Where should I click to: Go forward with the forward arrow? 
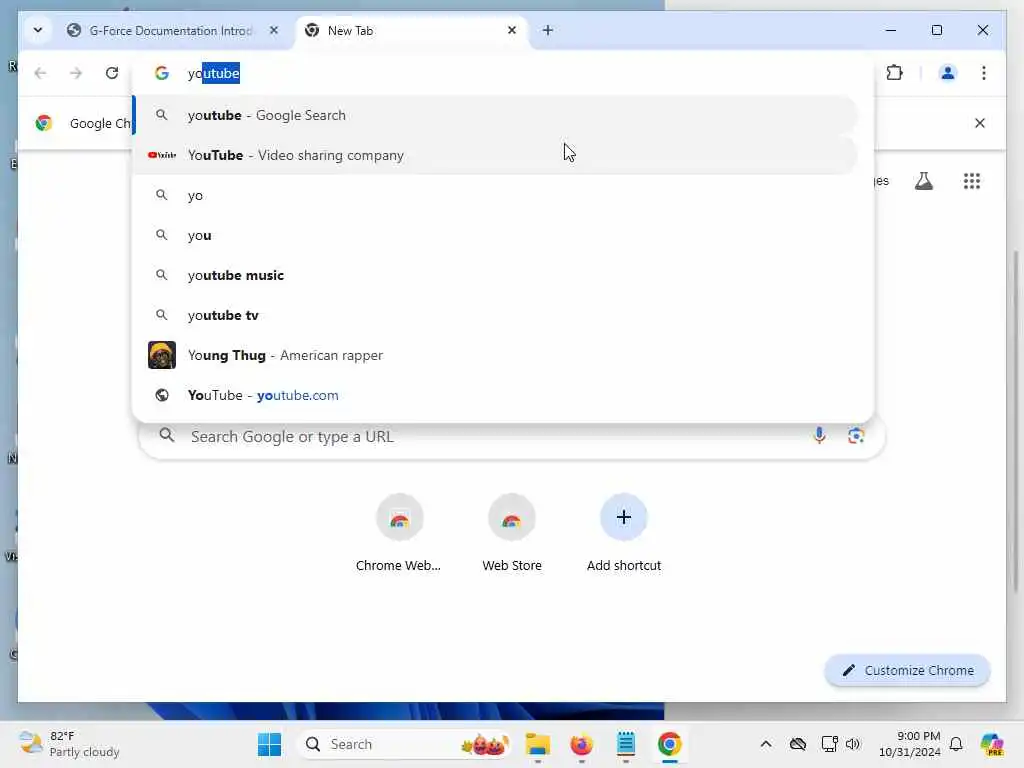(x=76, y=73)
